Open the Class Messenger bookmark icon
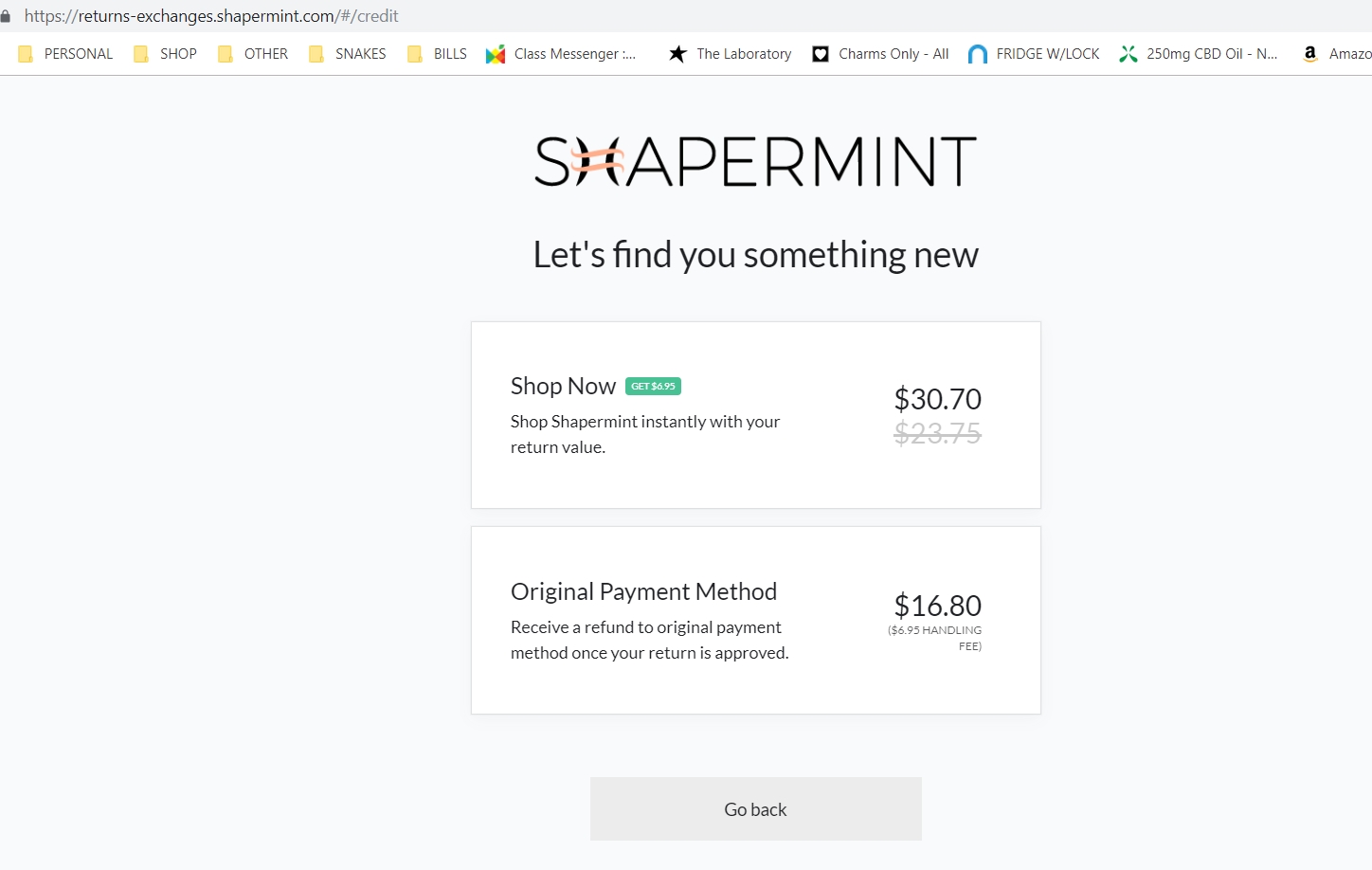 [496, 54]
